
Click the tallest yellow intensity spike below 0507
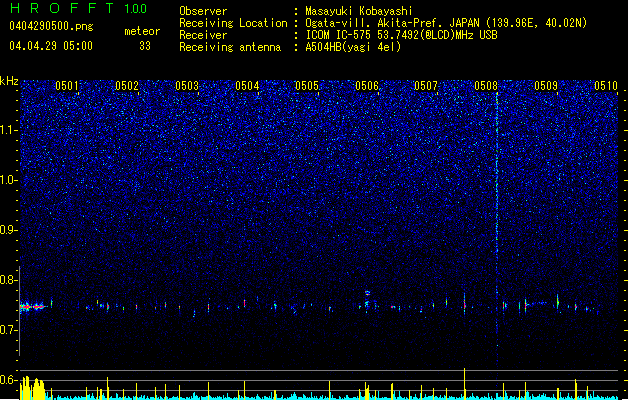click(x=465, y=384)
